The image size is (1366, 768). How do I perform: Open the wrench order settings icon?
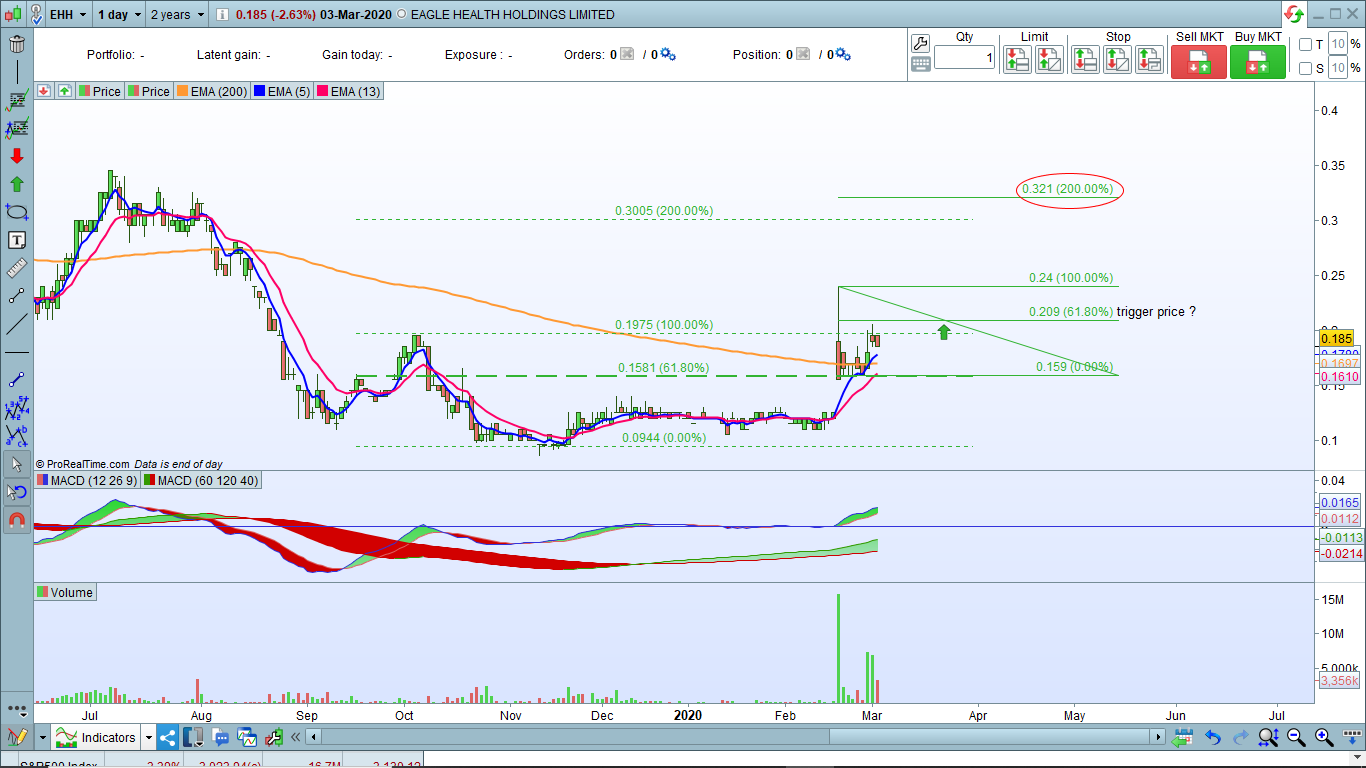click(x=921, y=43)
